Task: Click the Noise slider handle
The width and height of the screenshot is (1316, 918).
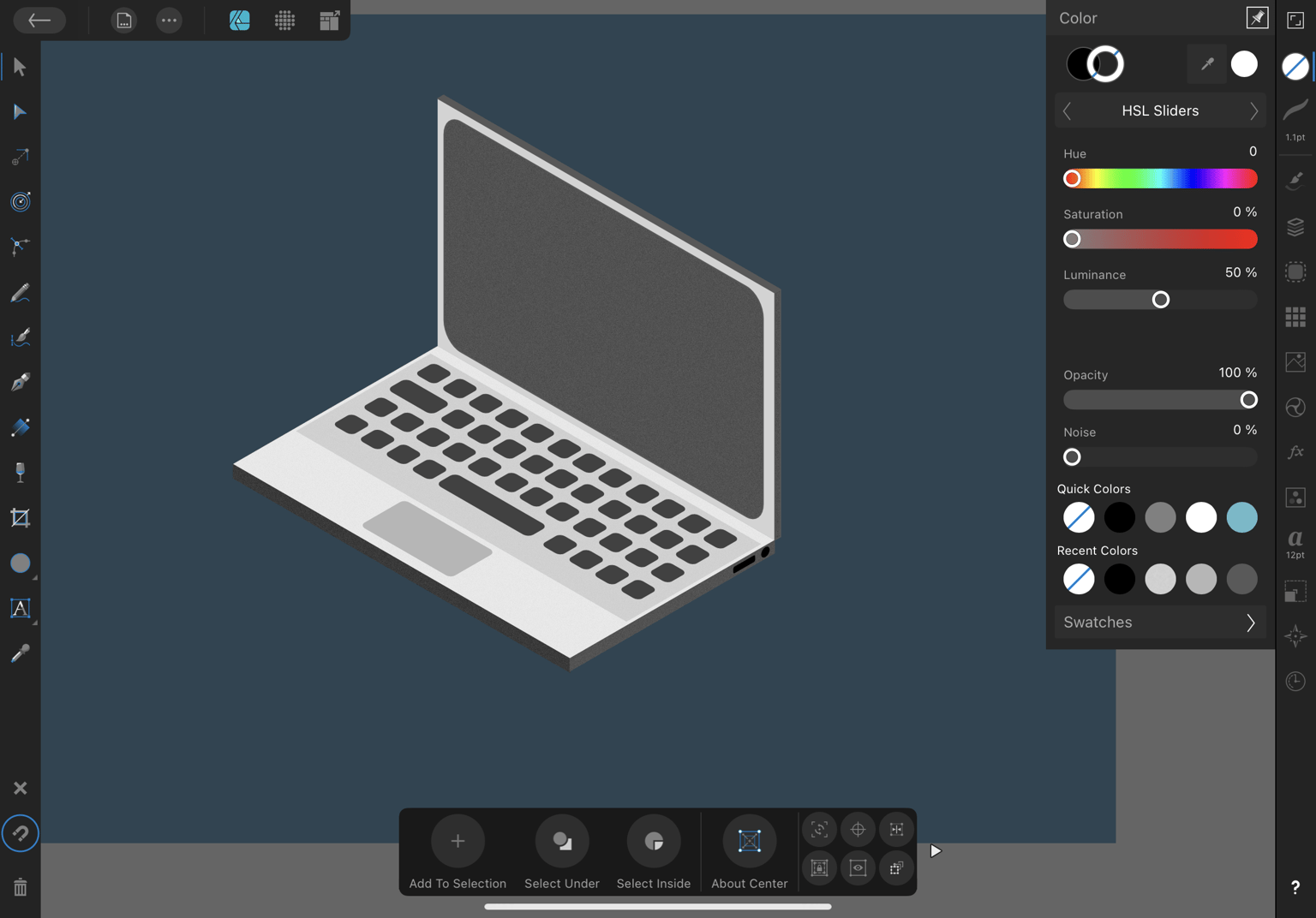Action: 1072,457
